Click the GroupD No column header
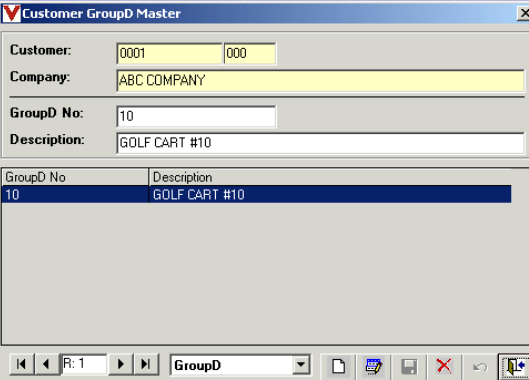529x380 pixels. [75, 177]
